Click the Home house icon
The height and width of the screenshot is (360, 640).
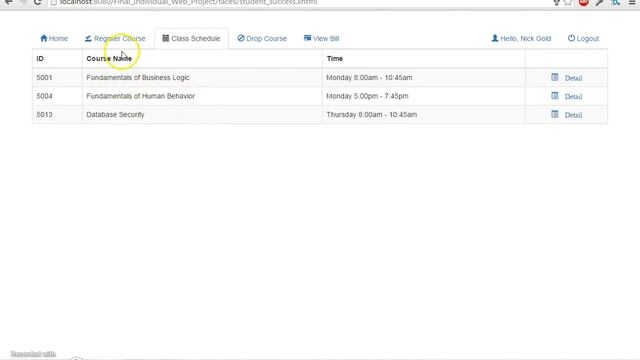point(44,38)
